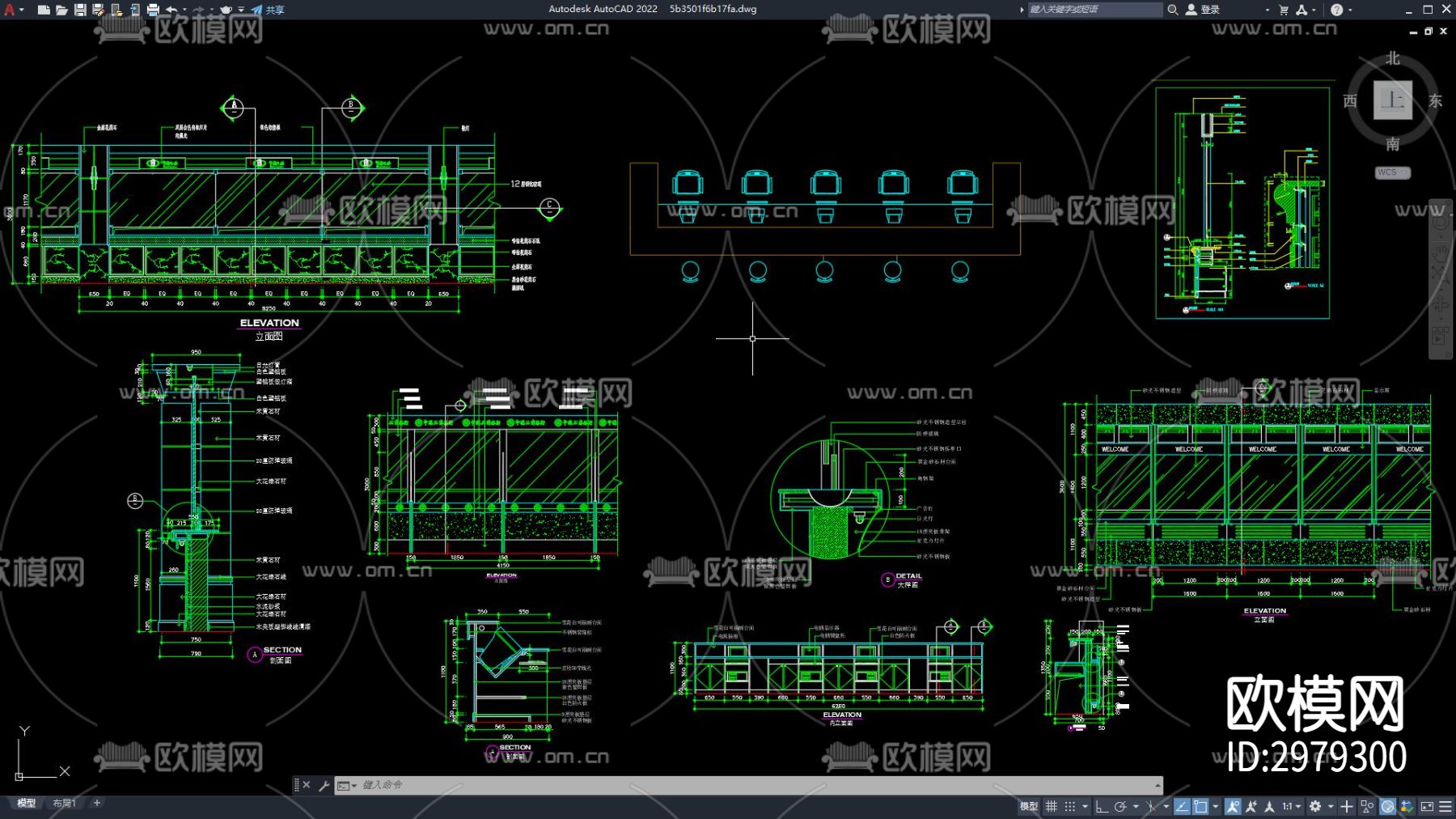Expand the Quick Access Toolbar customize arrow
The height and width of the screenshot is (819, 1456).
(x=241, y=10)
